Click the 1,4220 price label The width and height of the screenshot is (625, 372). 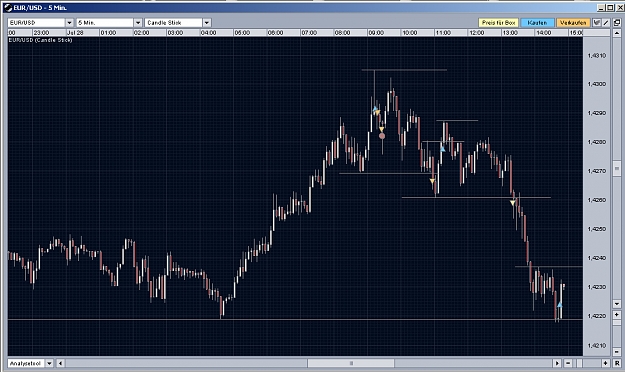pos(597,316)
